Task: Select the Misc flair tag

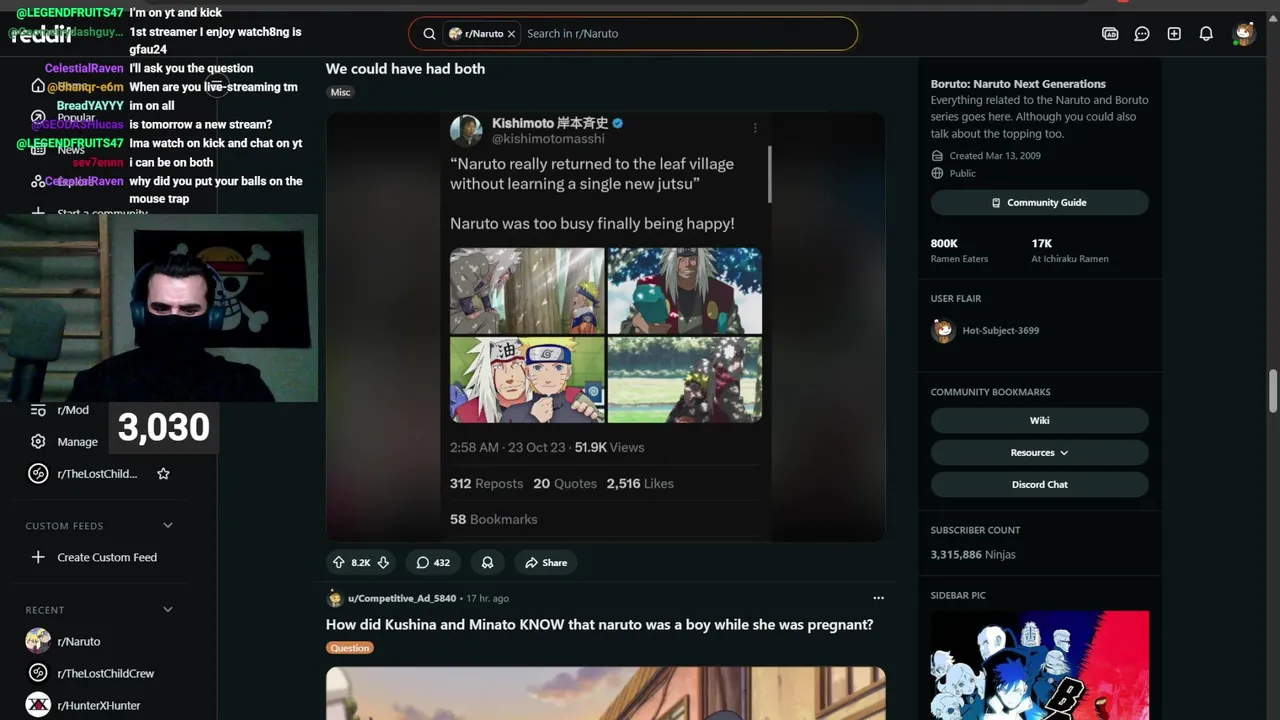Action: point(341,92)
